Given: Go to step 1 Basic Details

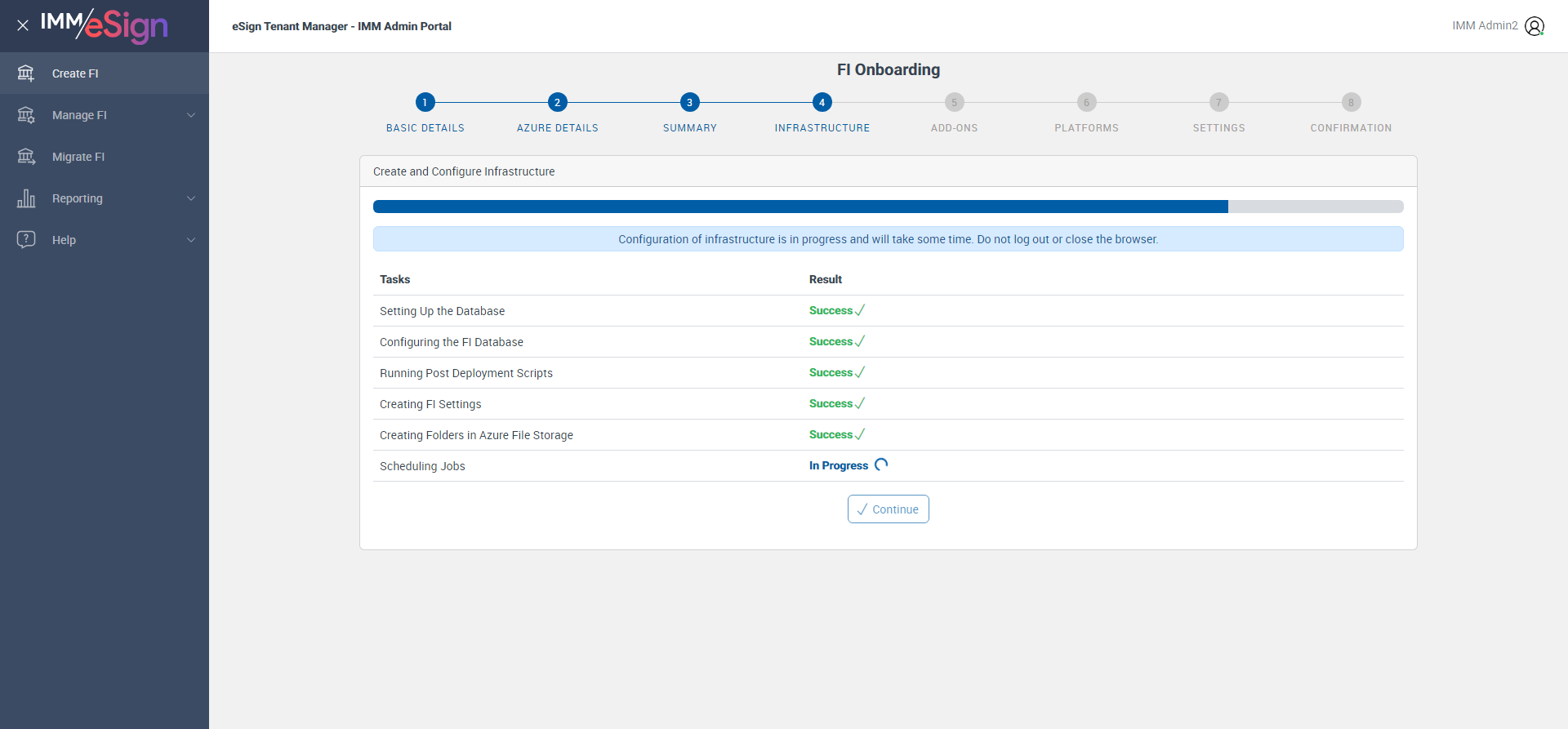Looking at the screenshot, I should 425,102.
